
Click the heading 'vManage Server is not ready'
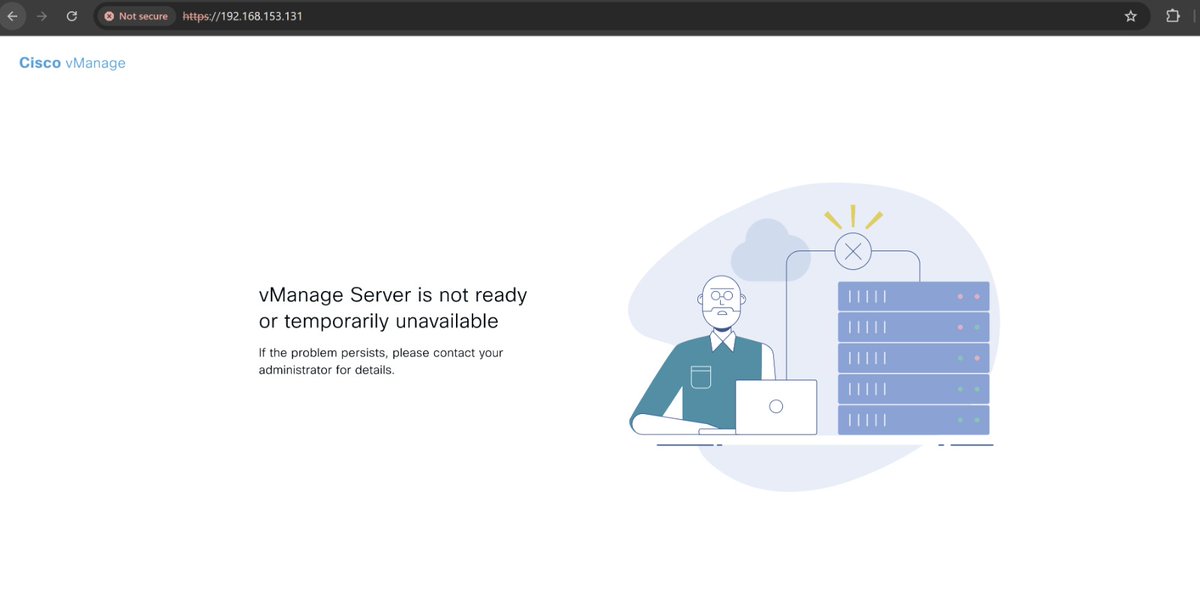tap(393, 296)
